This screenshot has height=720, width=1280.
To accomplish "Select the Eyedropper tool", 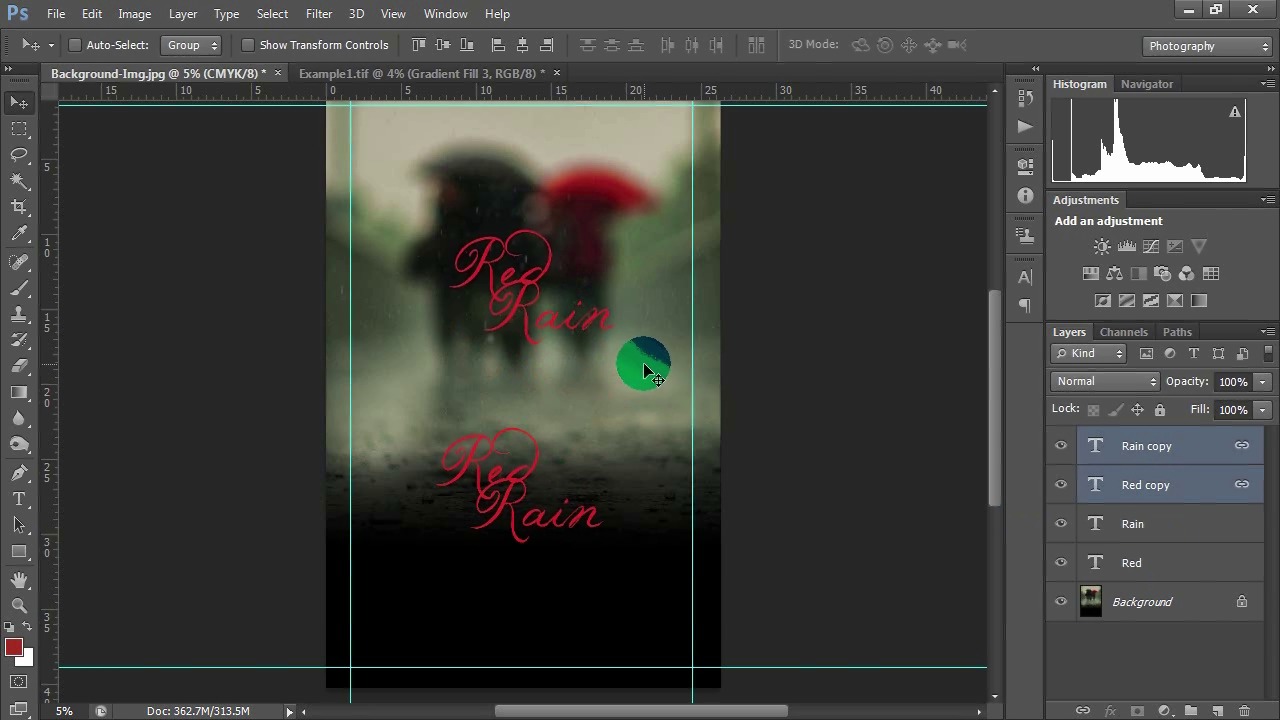I will (19, 234).
